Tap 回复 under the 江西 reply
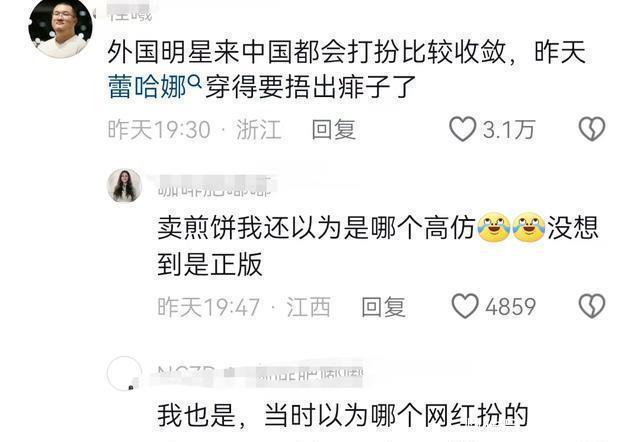Screen dimensions: 640x442 click(383, 307)
